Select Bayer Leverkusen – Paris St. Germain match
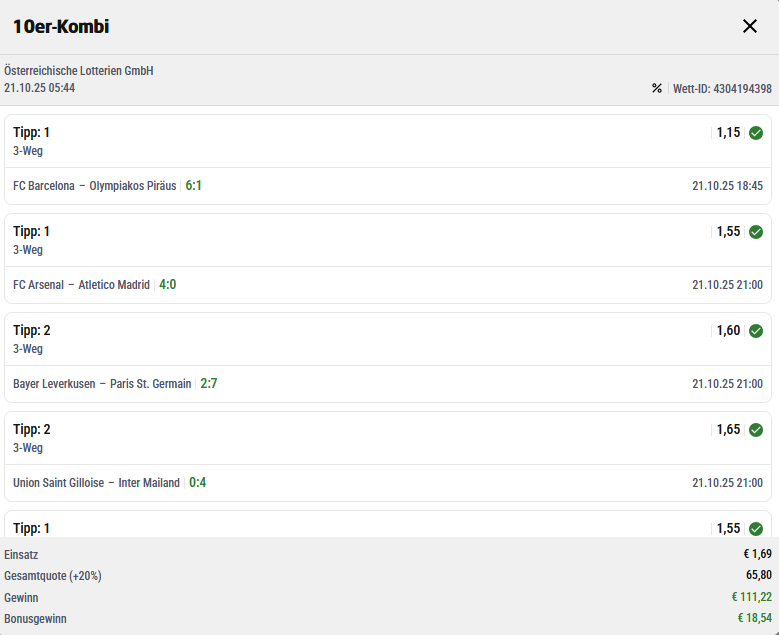The image size is (779, 635). (x=102, y=384)
